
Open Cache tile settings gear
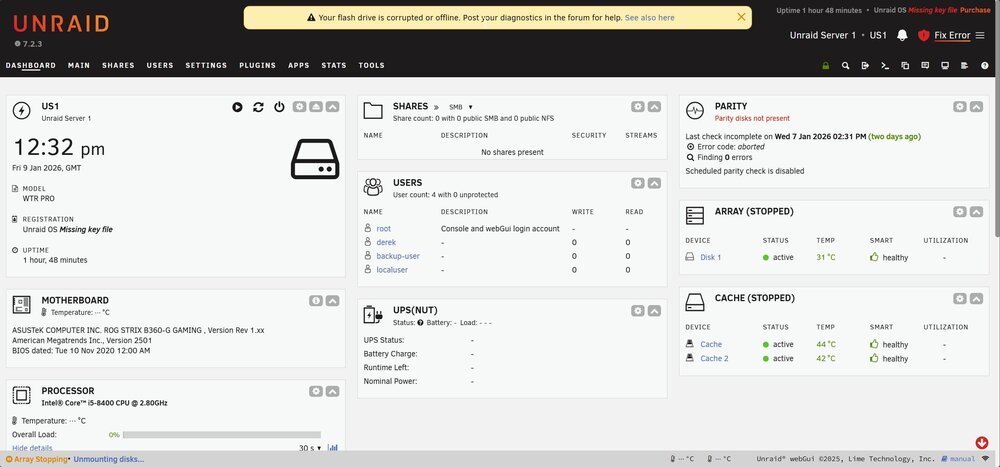click(x=960, y=298)
